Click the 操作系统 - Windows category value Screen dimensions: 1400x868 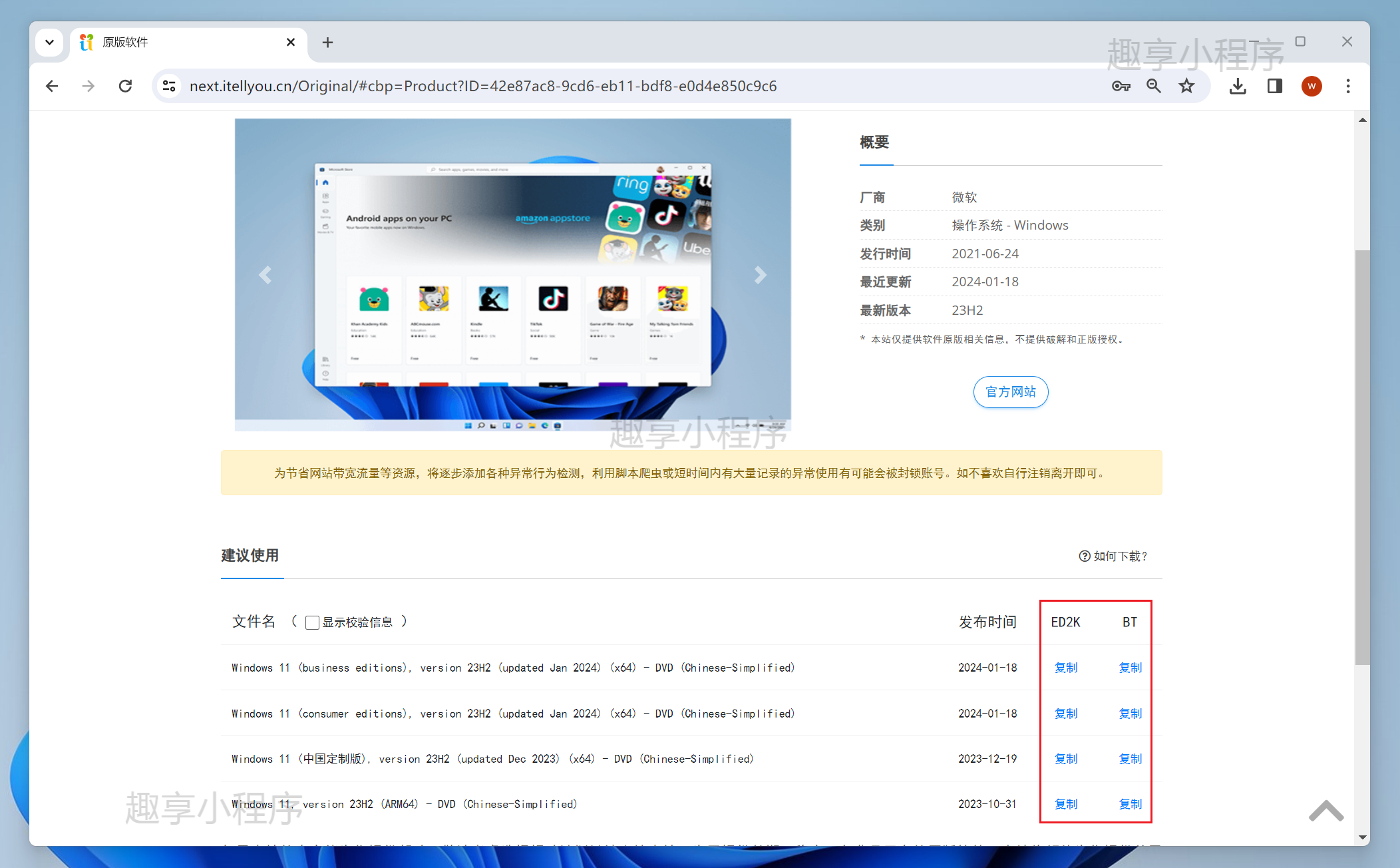[x=1010, y=225]
